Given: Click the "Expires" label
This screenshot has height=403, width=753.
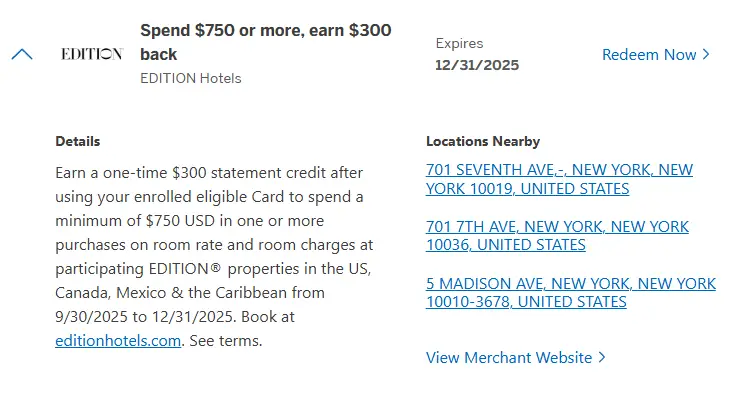Looking at the screenshot, I should [x=459, y=44].
